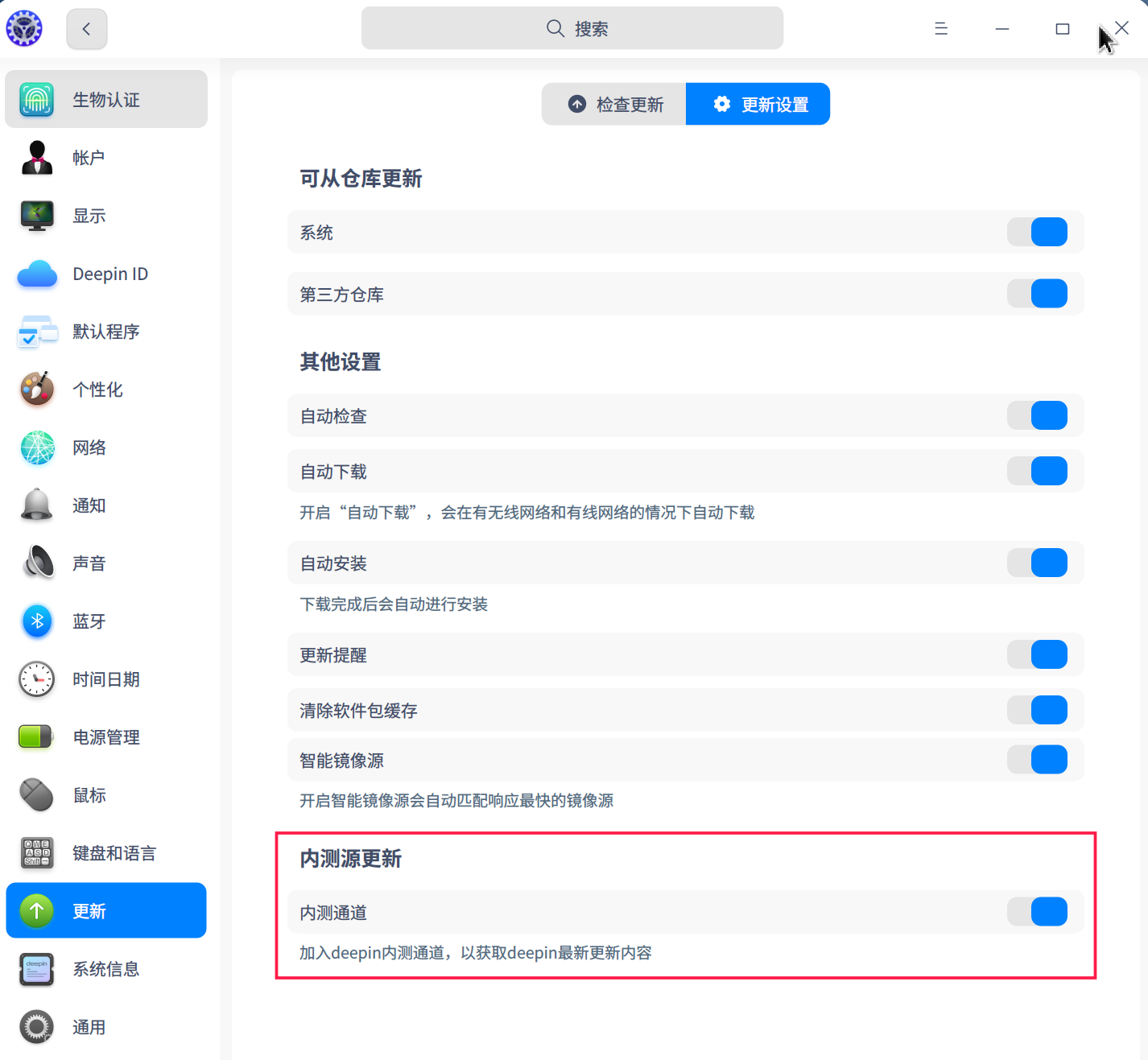Viewport: 1148px width, 1060px height.
Task: Click the 通知 bell icon
Action: coord(37,505)
